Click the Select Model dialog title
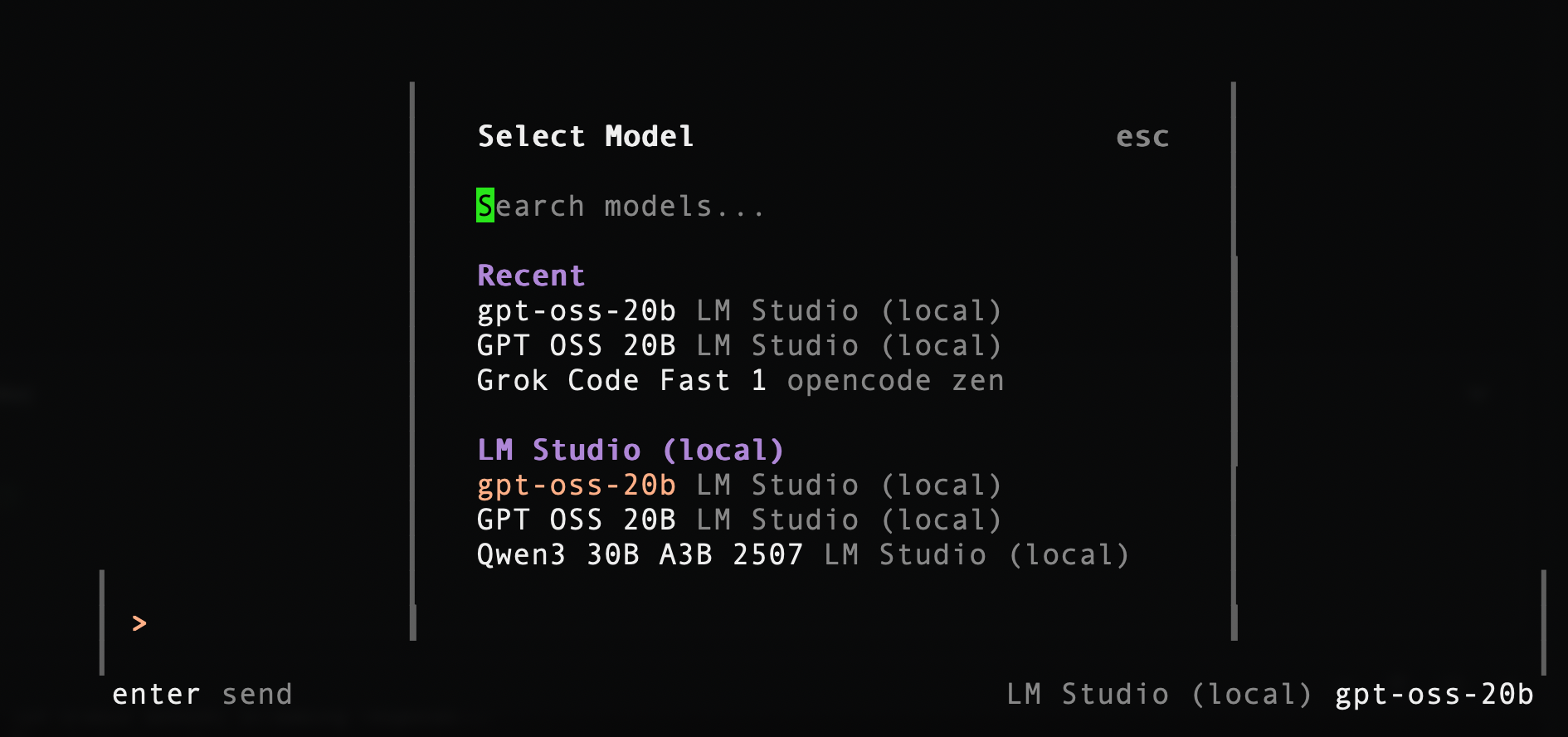This screenshot has height=737, width=1568. (585, 137)
